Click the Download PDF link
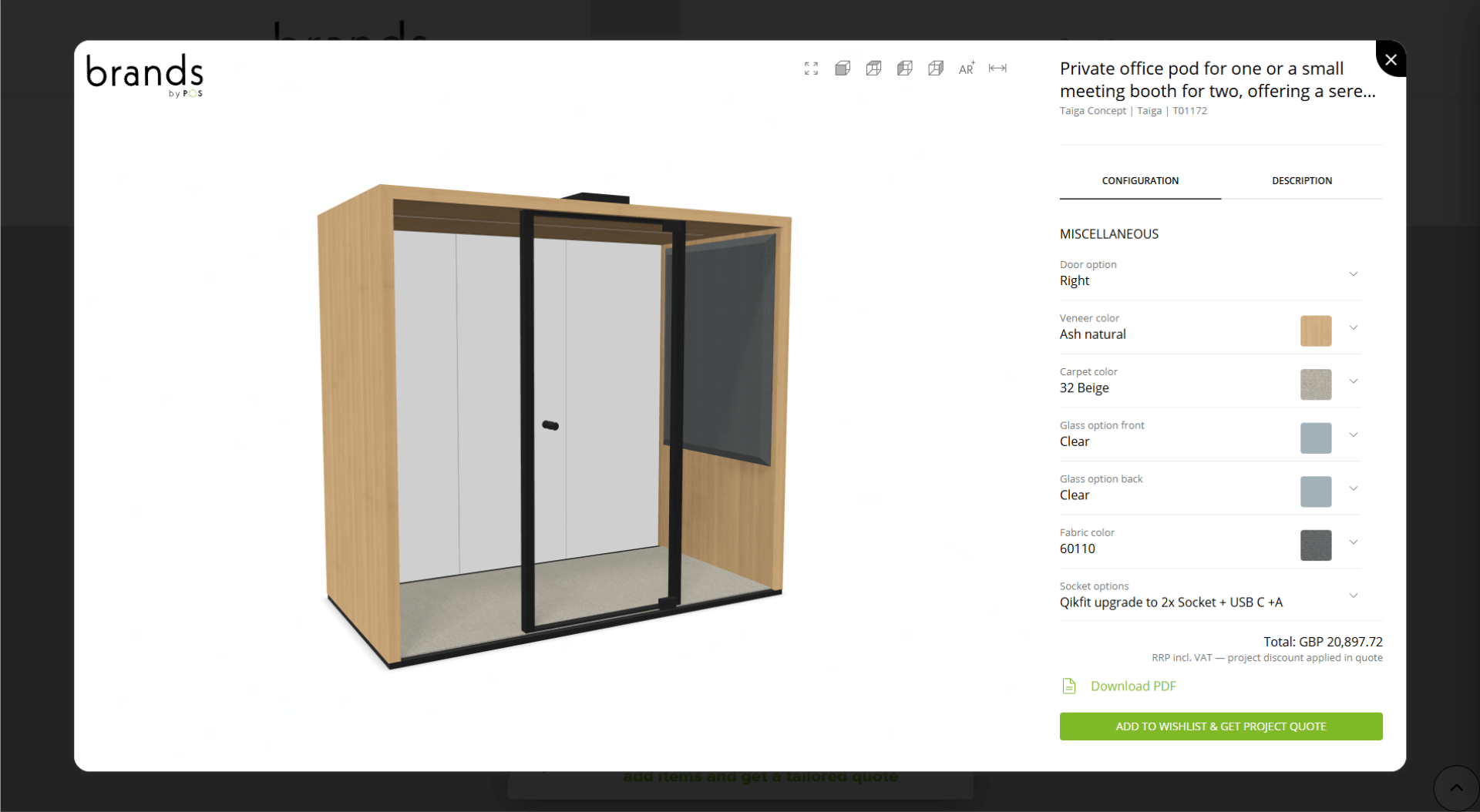 coord(1133,686)
